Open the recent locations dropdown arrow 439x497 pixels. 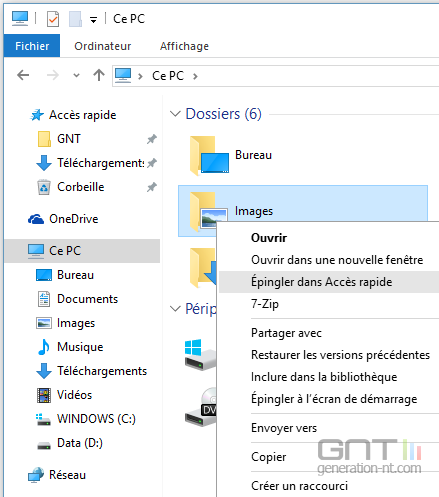tap(76, 76)
